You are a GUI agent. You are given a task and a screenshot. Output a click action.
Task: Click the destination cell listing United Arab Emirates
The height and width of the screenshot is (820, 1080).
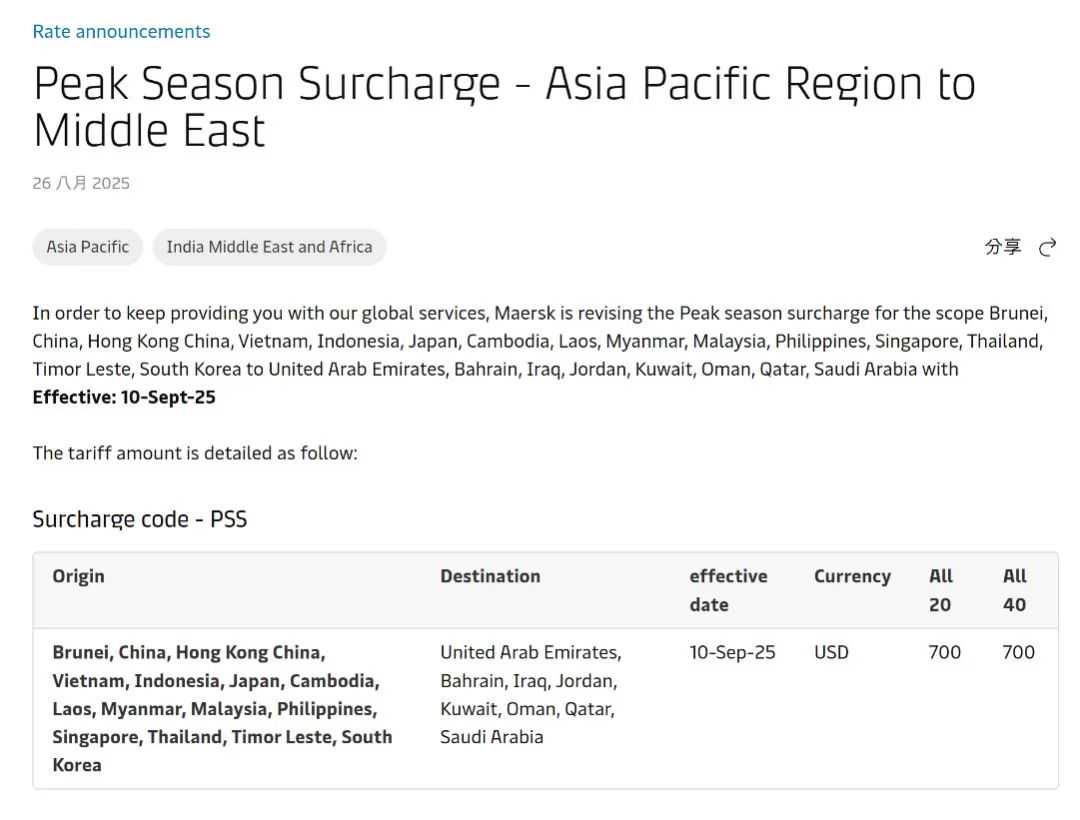530,694
